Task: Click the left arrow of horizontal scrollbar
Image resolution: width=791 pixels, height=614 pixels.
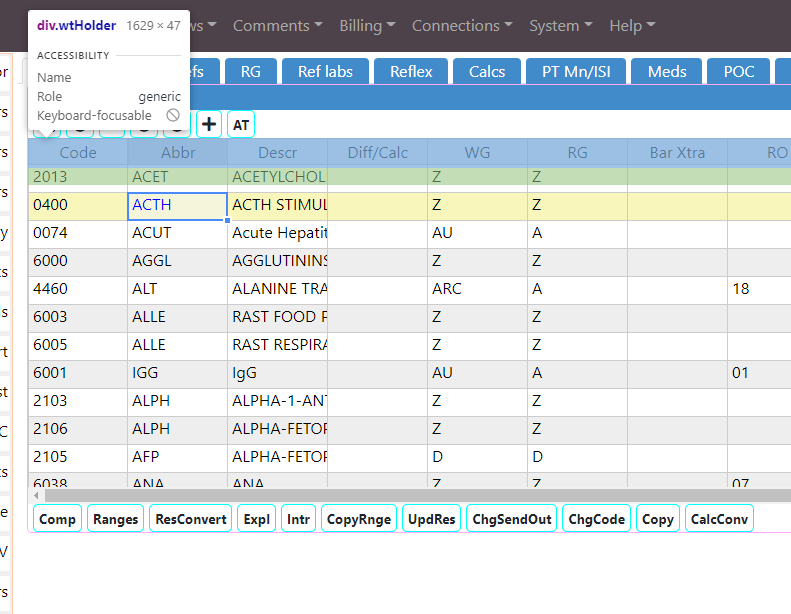Action: click(36, 495)
